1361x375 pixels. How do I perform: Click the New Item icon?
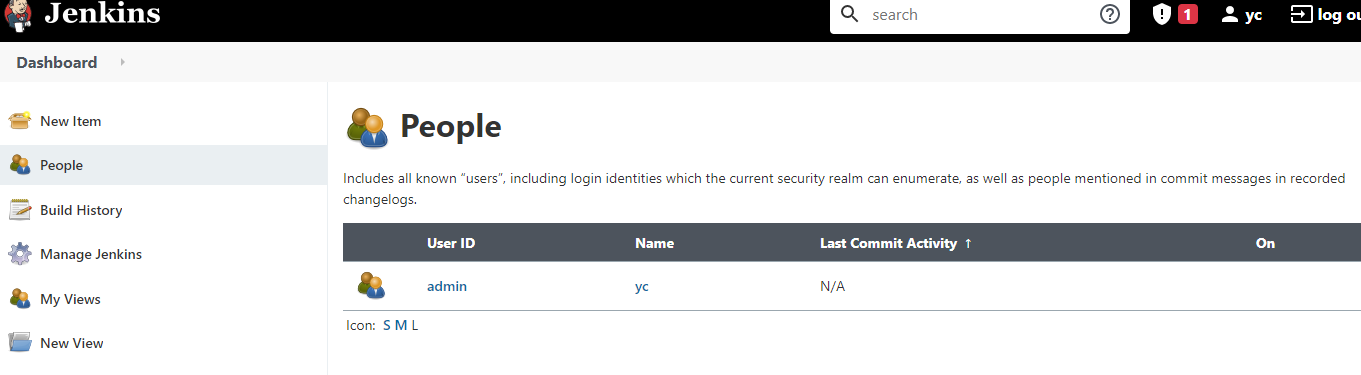click(20, 121)
